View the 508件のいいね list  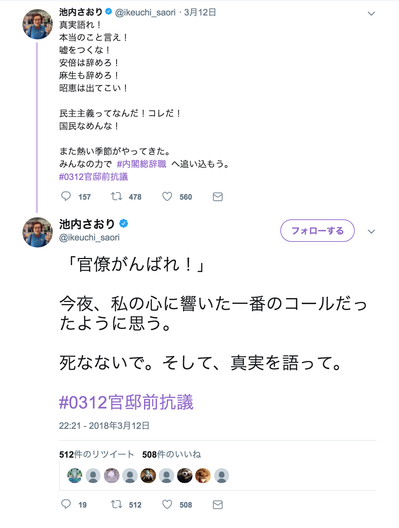[x=171, y=454]
